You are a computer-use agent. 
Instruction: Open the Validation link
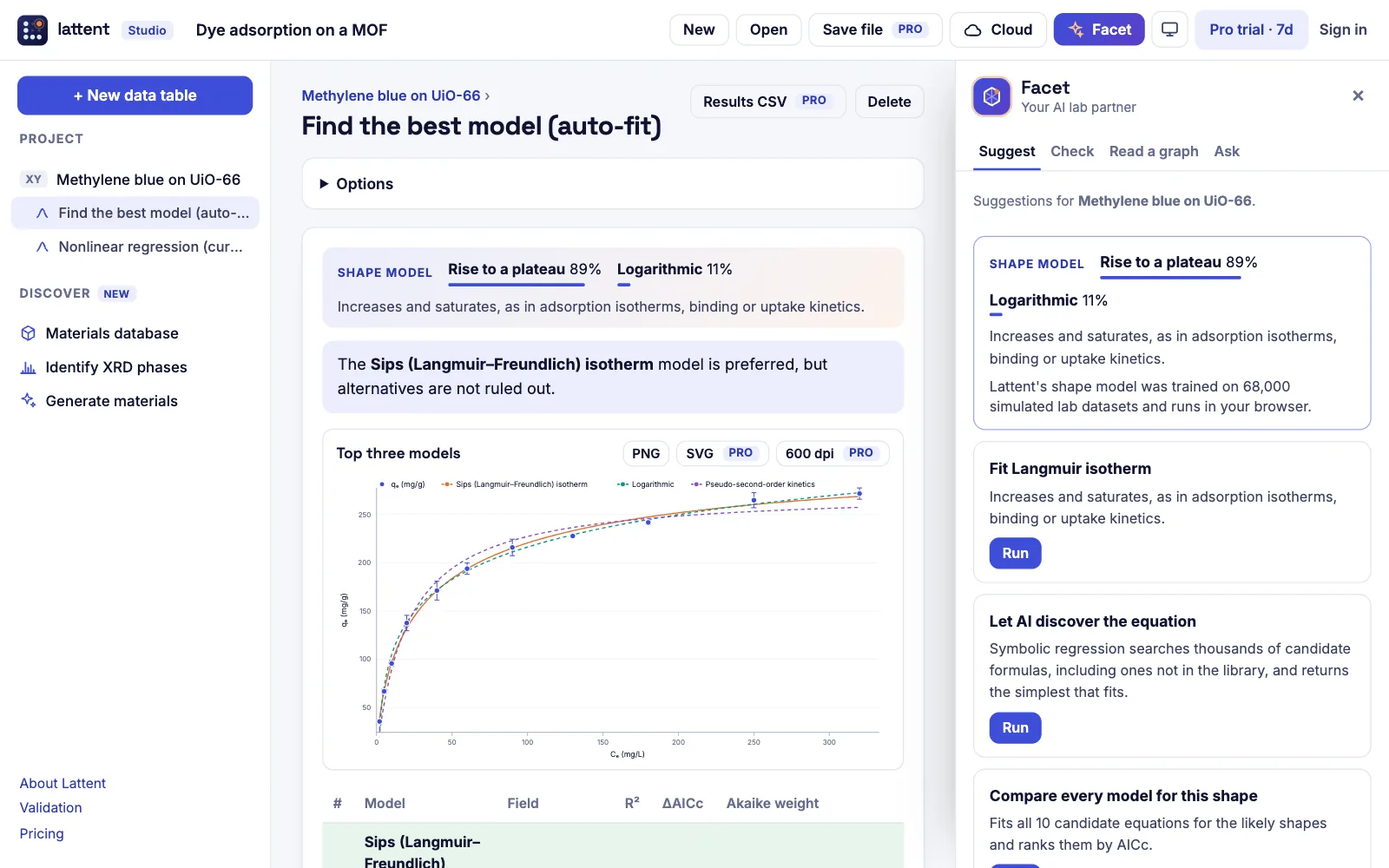(51, 807)
